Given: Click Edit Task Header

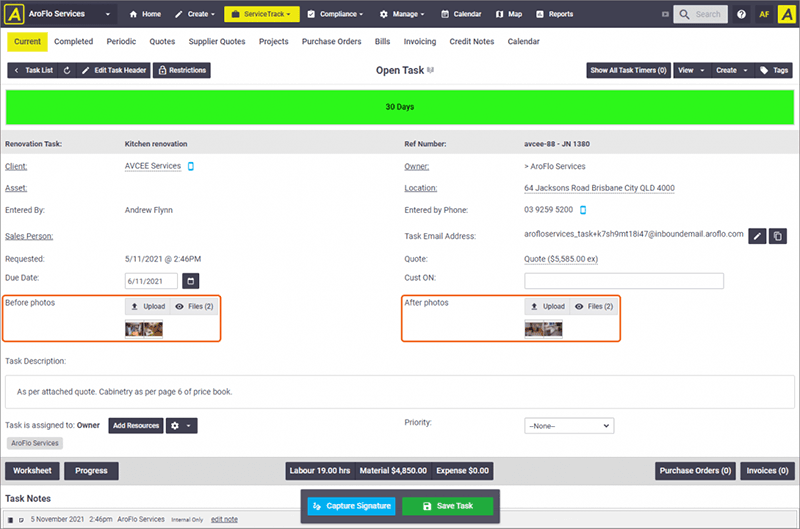Looking at the screenshot, I should click(x=113, y=70).
